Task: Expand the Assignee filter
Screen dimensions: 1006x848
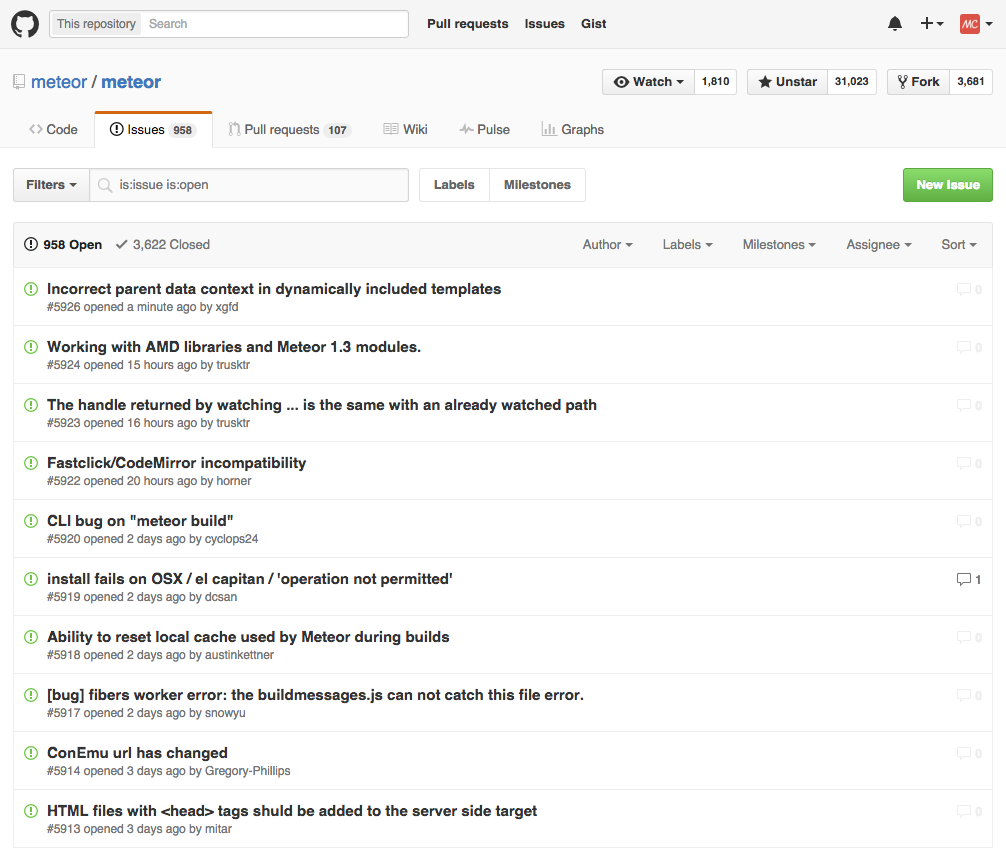Action: 879,244
